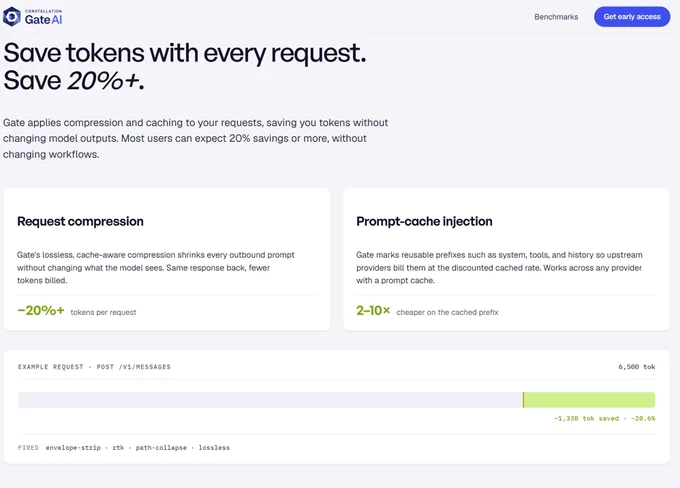
Task: Click the Get early access button
Action: pyautogui.click(x=632, y=16)
